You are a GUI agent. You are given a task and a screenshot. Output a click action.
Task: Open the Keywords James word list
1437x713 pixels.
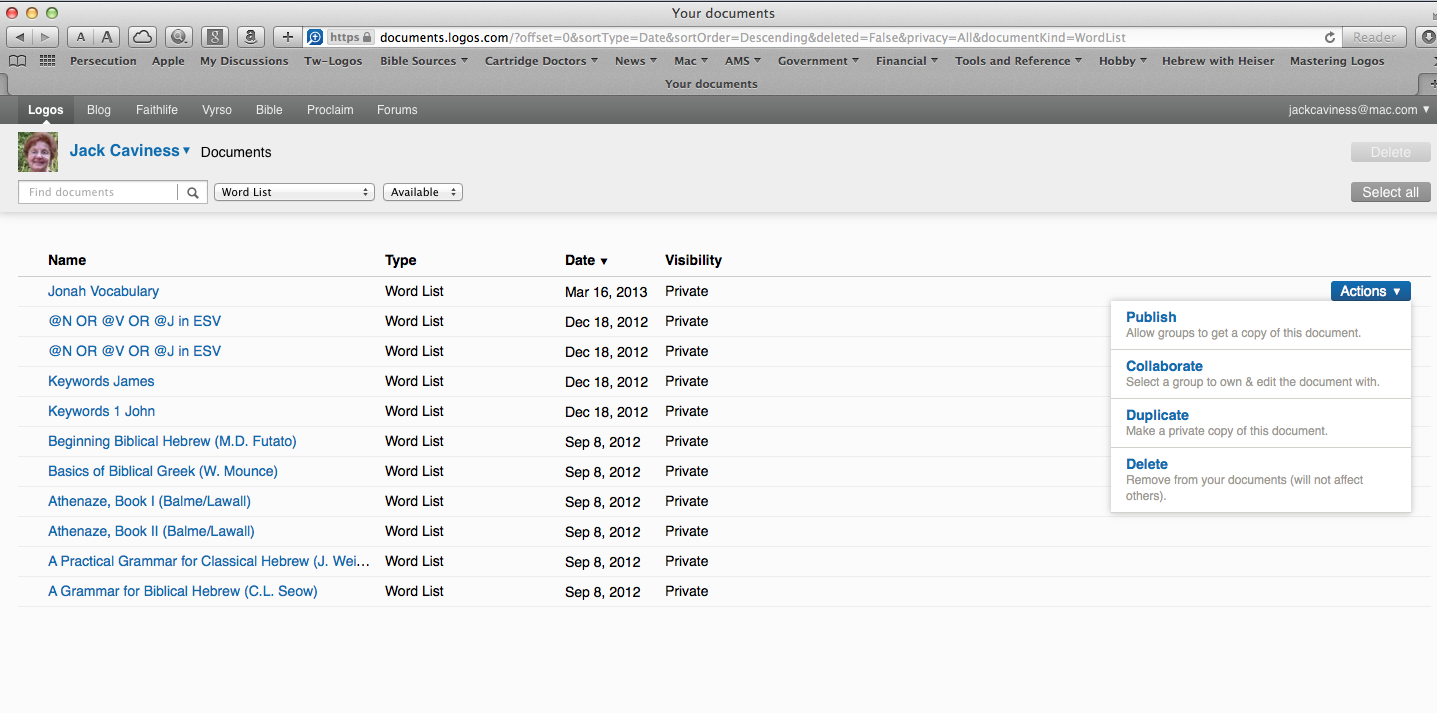(x=101, y=381)
